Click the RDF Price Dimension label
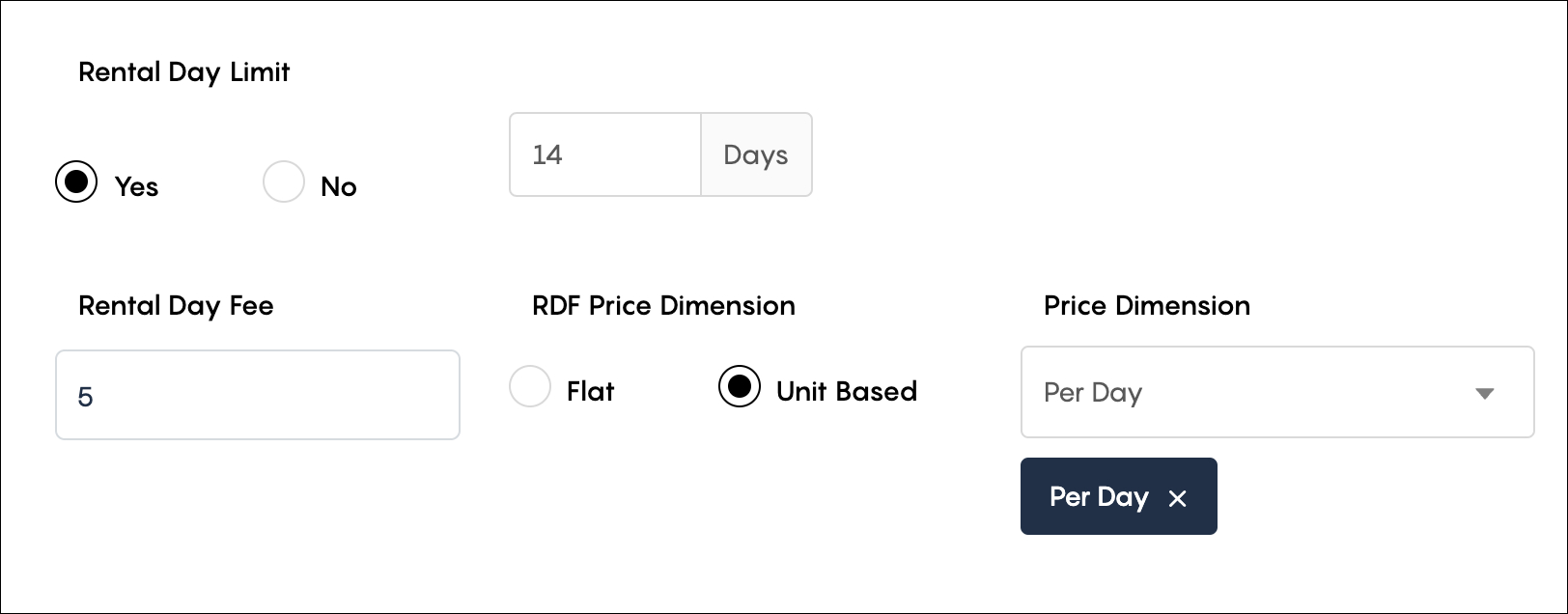Viewport: 1568px width, 614px height. click(x=664, y=306)
